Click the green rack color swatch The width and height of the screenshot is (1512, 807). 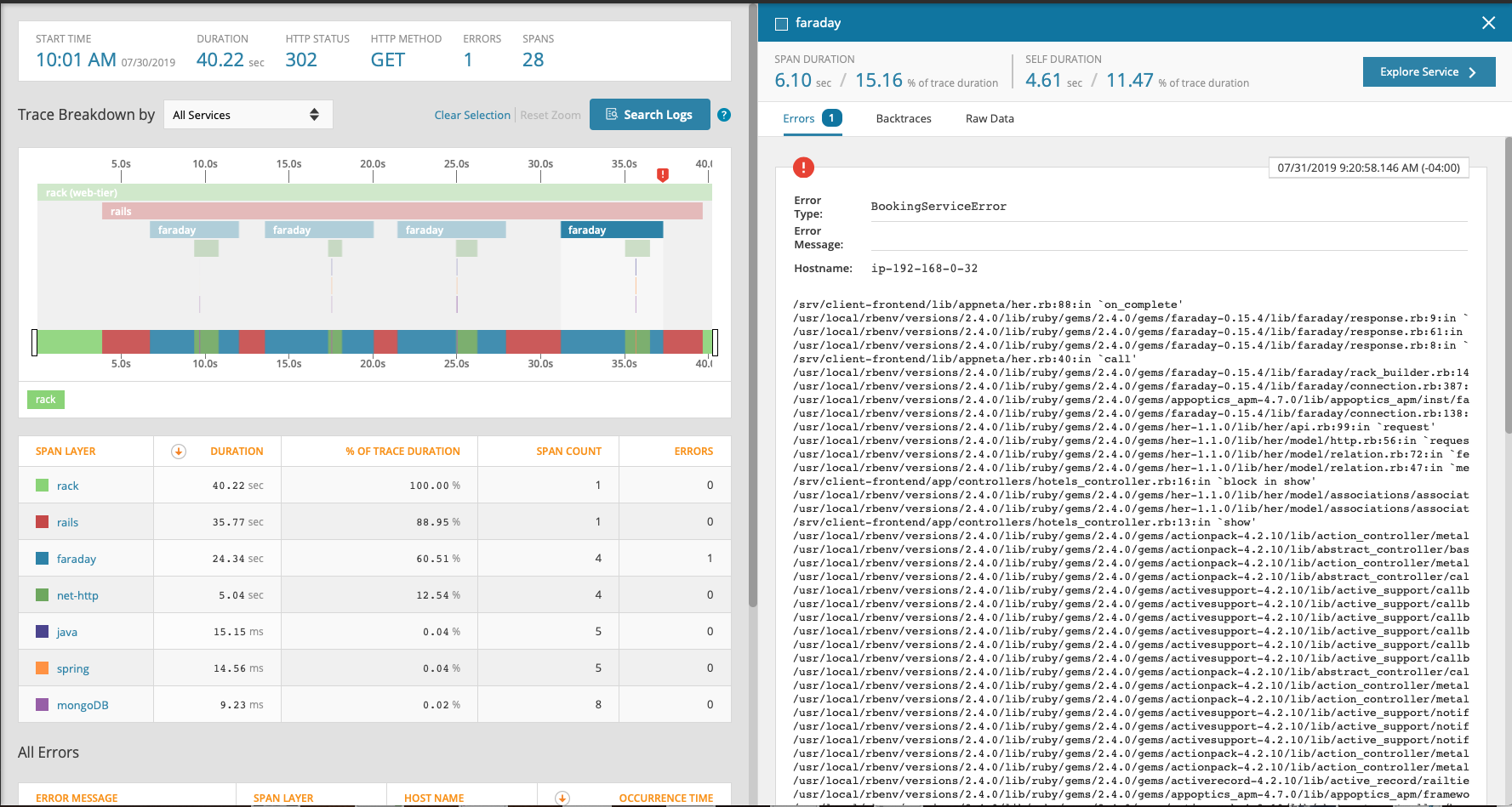42,486
